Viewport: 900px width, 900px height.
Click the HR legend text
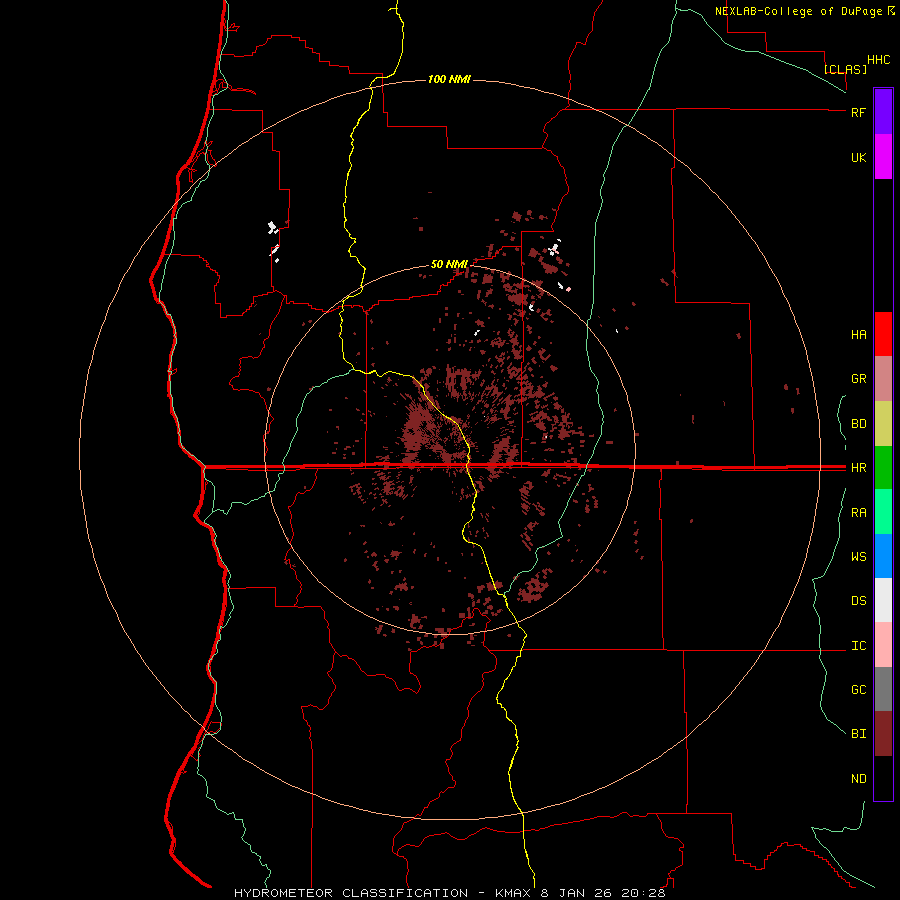[x=858, y=468]
